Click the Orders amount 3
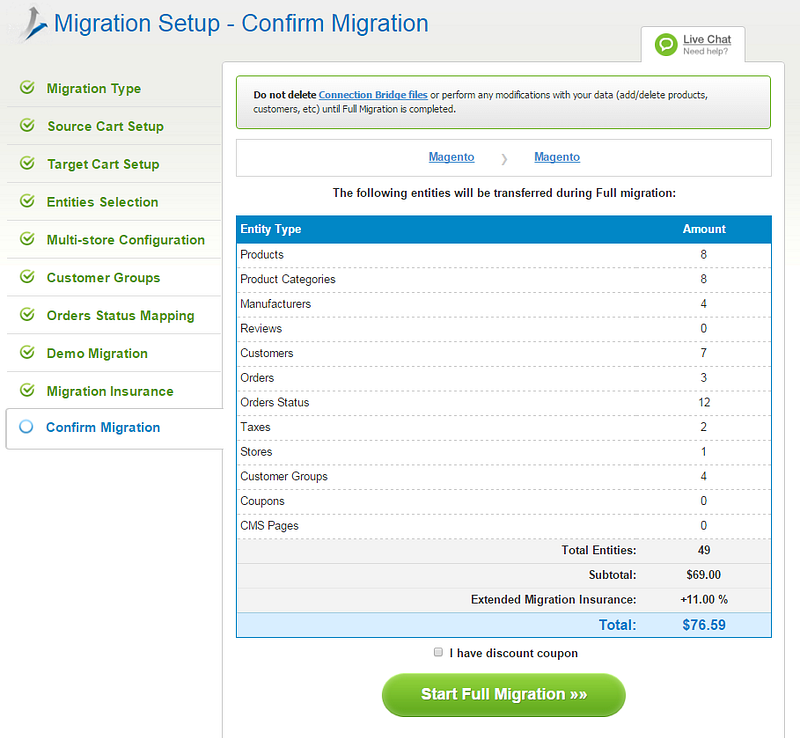This screenshot has width=800, height=738. [x=704, y=378]
